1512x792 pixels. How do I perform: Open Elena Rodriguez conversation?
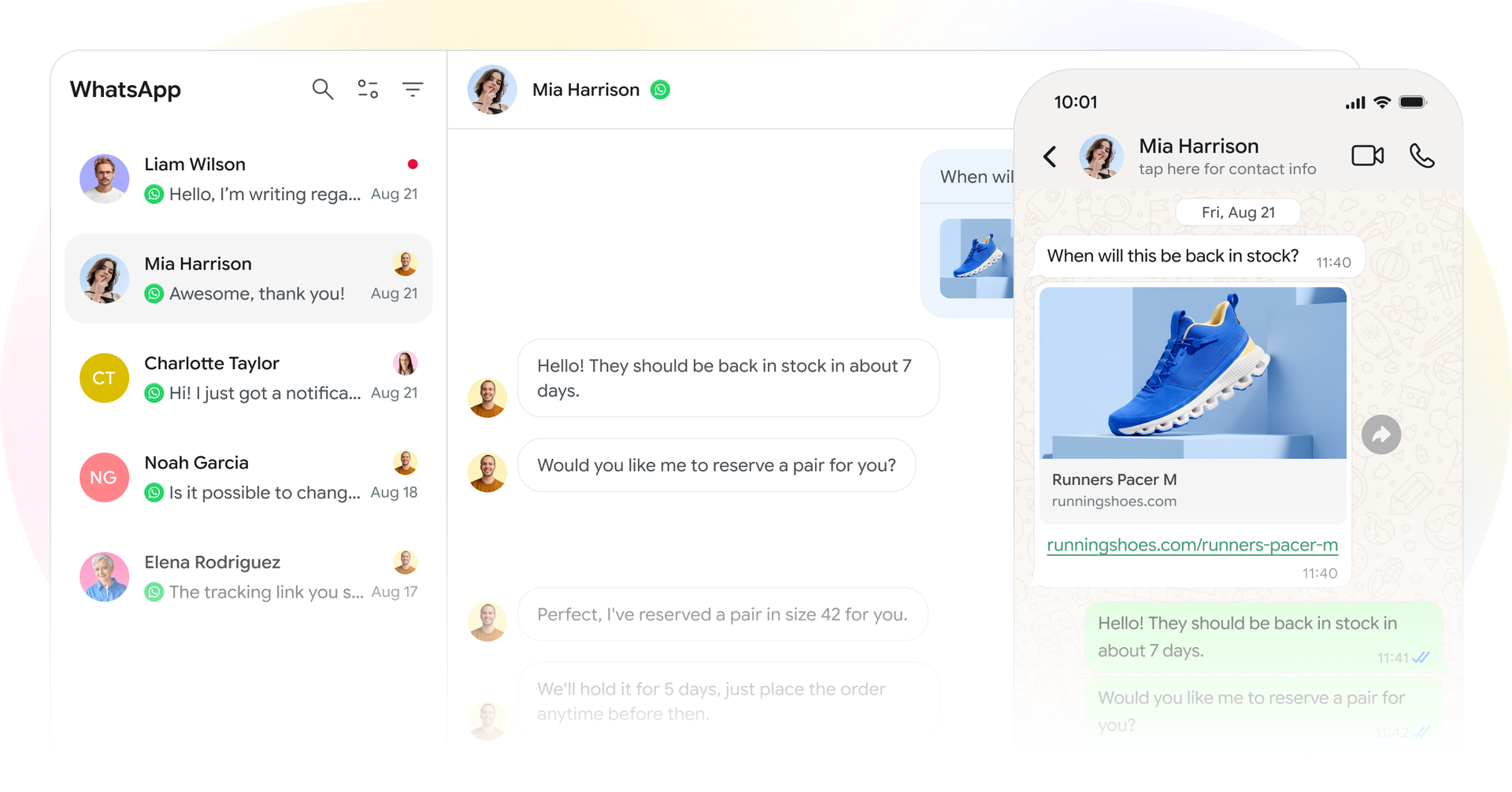coord(249,576)
